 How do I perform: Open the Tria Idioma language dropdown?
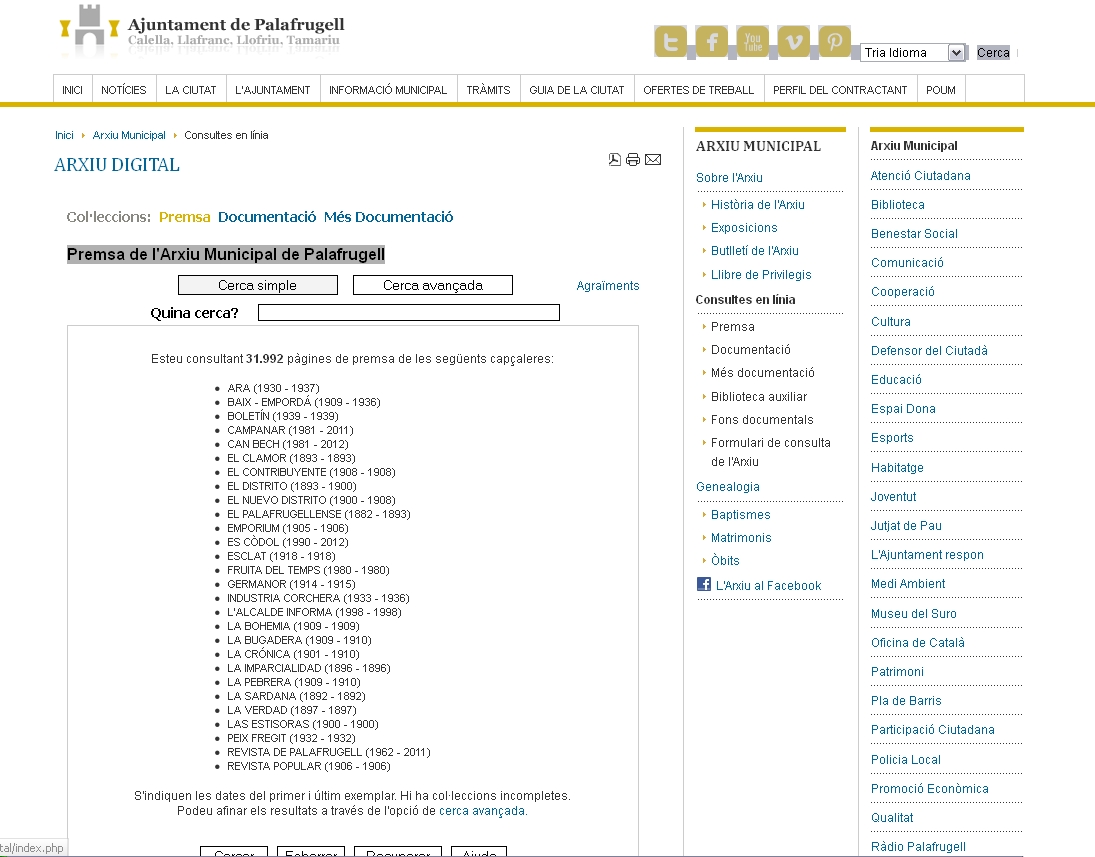click(913, 53)
